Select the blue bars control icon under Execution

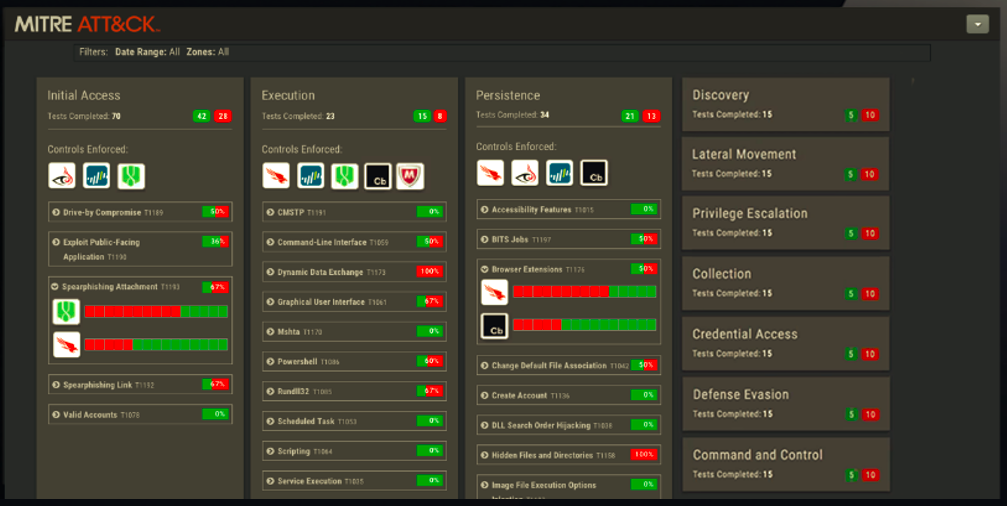coord(310,175)
